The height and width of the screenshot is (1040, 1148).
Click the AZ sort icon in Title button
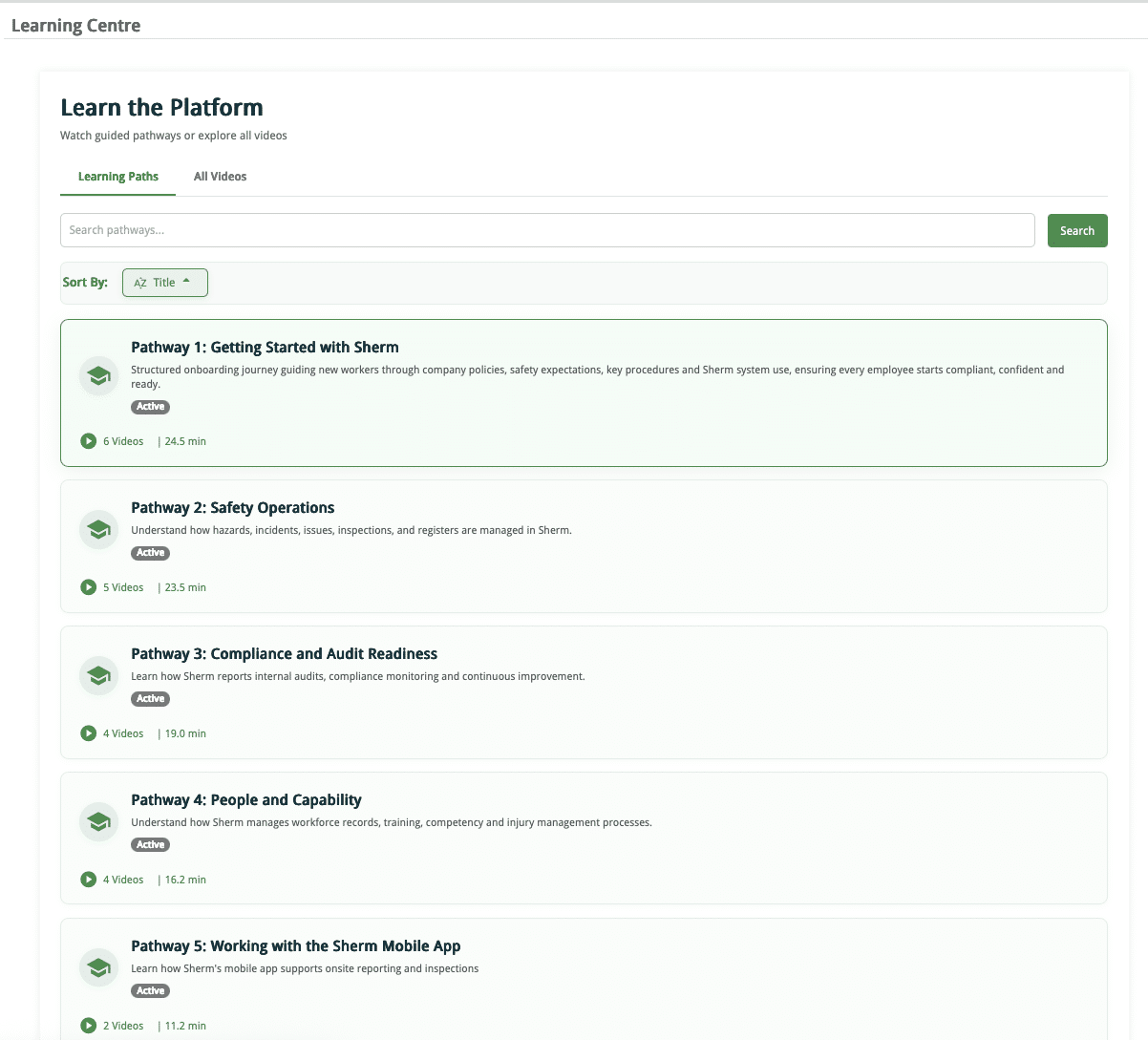140,283
